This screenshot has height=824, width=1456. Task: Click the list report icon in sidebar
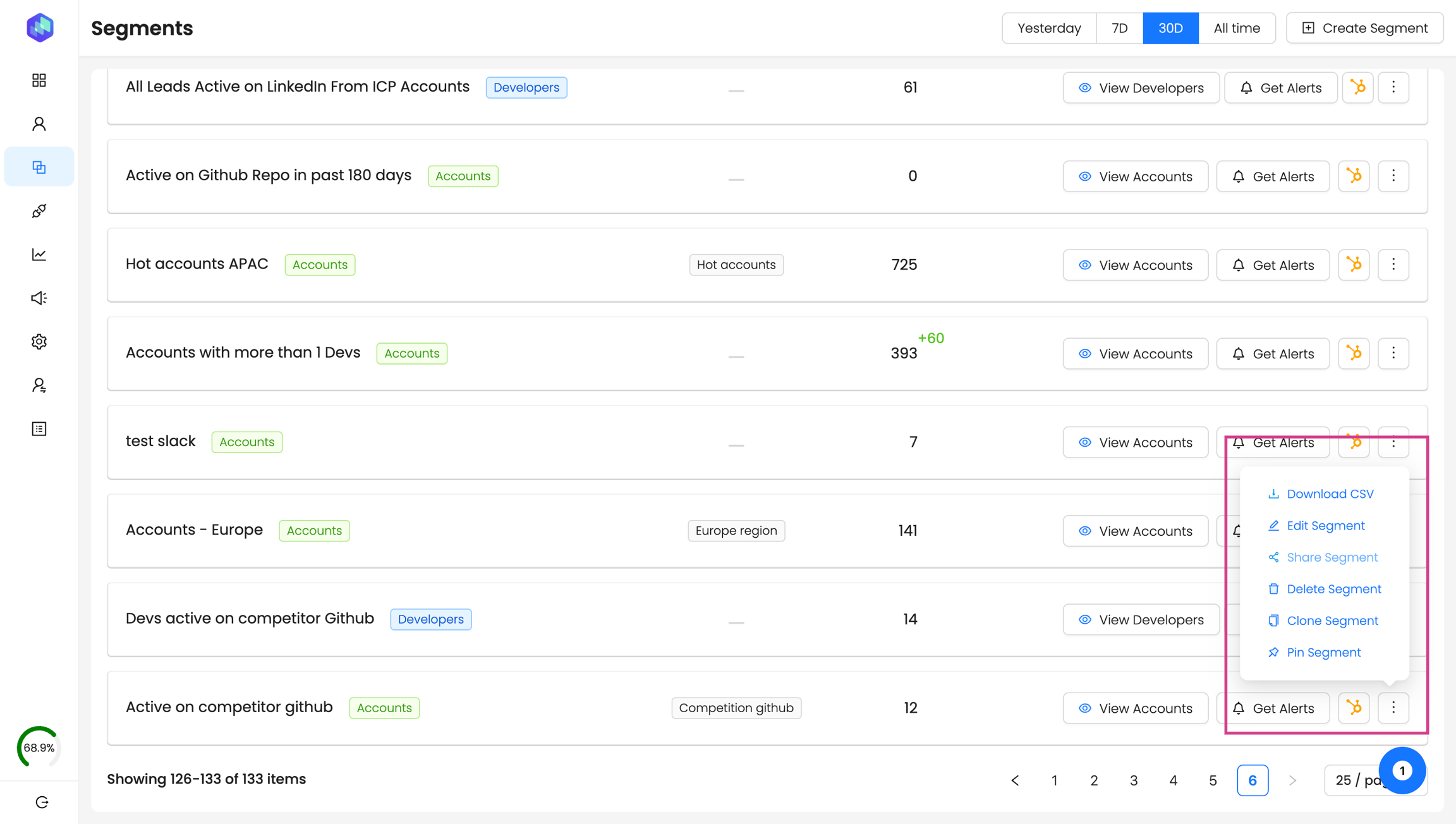coord(39,429)
